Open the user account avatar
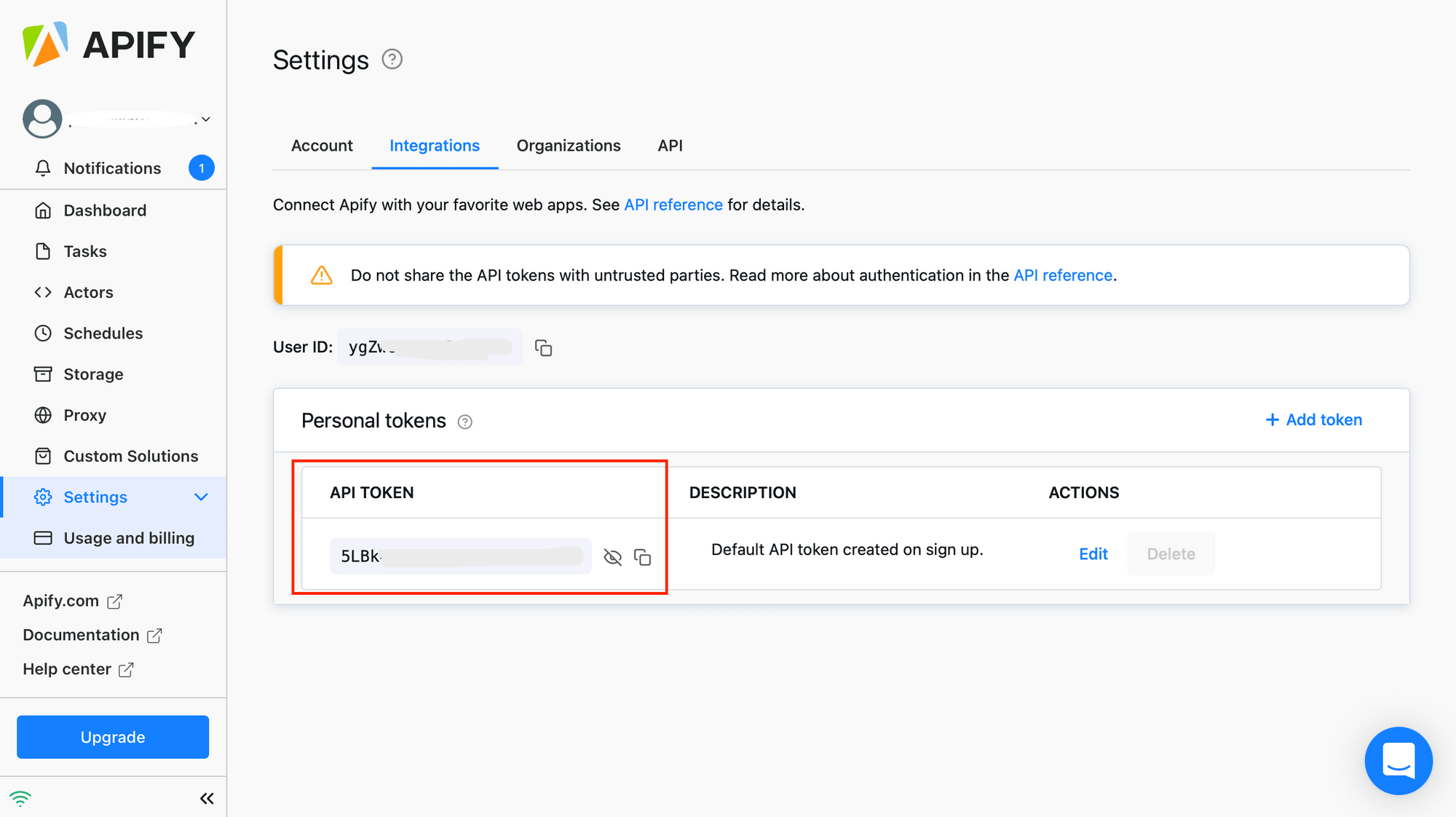1456x817 pixels. coord(42,119)
